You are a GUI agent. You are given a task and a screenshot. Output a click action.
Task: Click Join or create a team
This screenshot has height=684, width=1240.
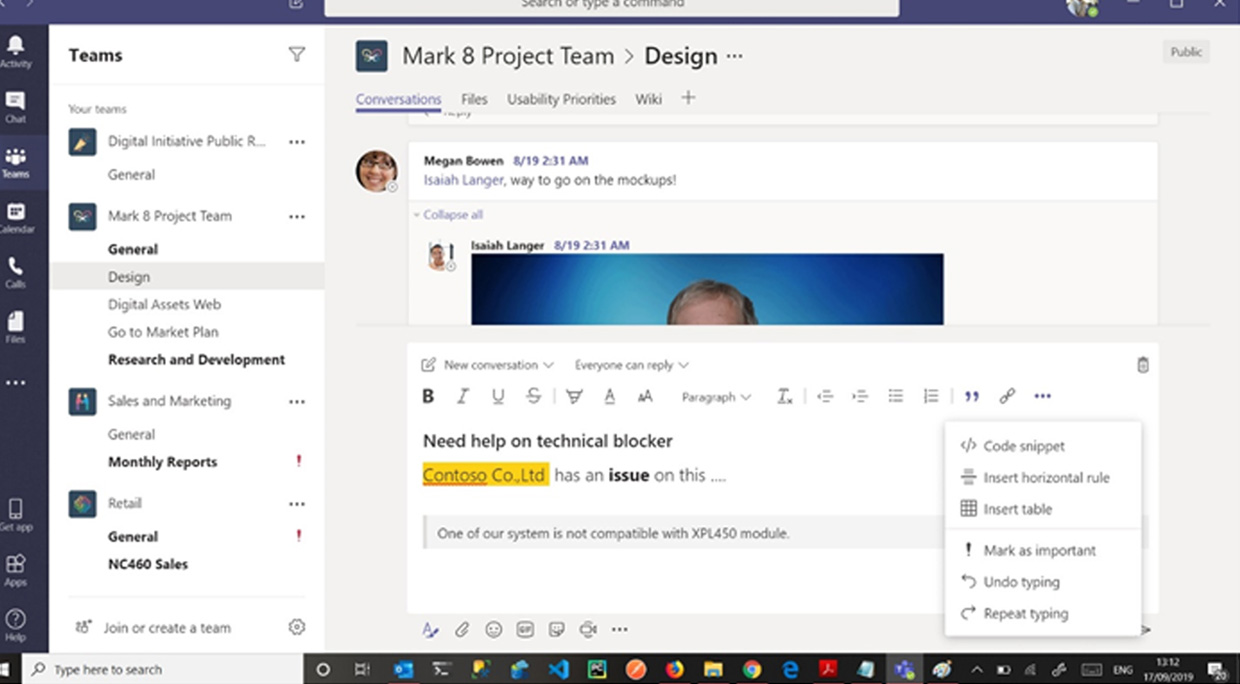(166, 628)
